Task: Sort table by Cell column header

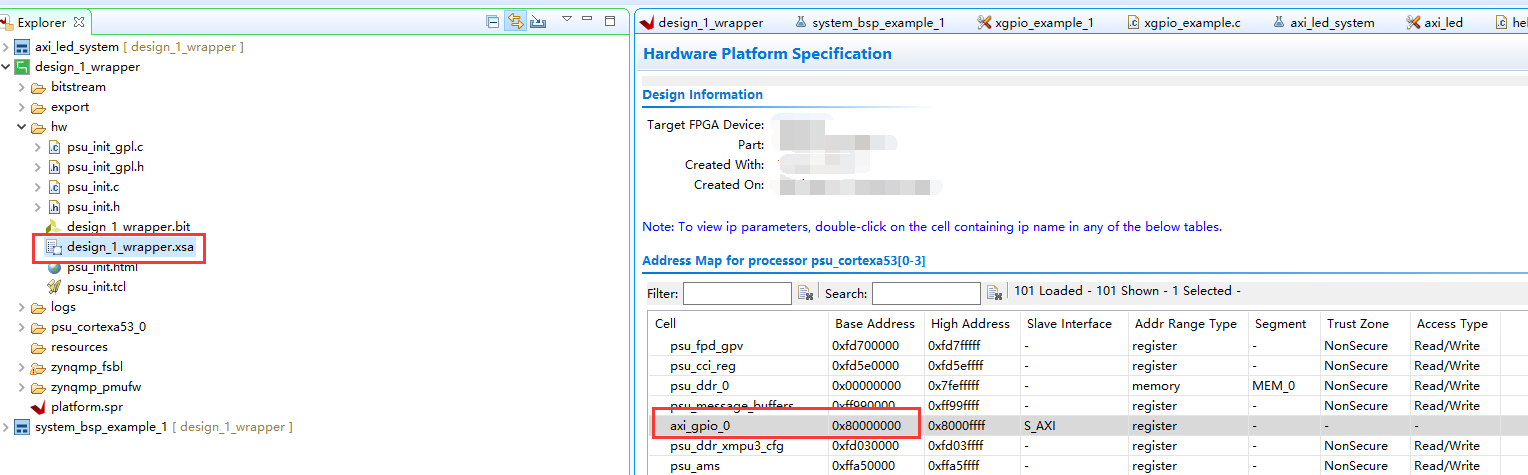Action: coord(739,324)
